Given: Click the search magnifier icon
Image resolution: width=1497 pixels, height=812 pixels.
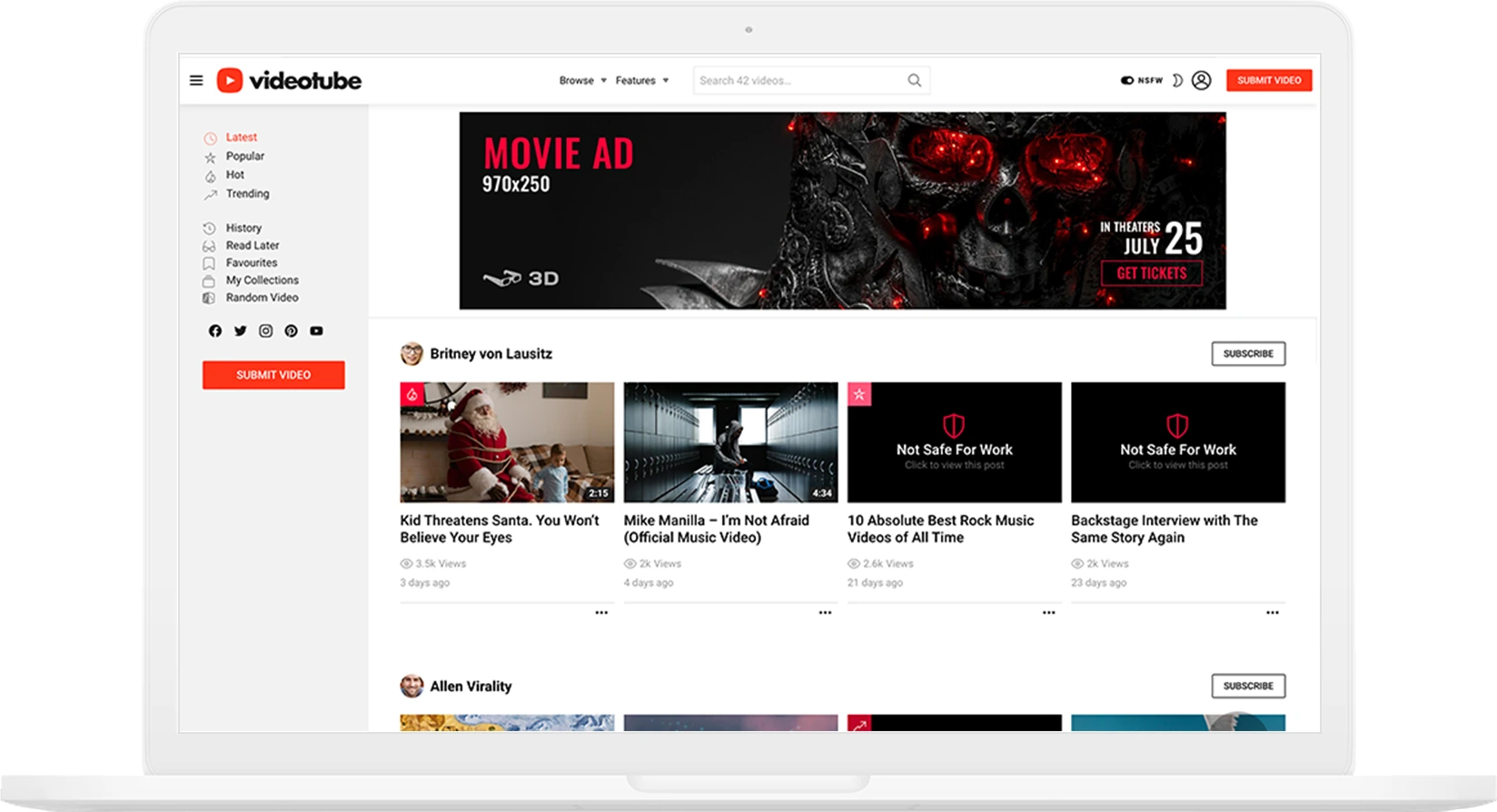Looking at the screenshot, I should click(x=915, y=80).
